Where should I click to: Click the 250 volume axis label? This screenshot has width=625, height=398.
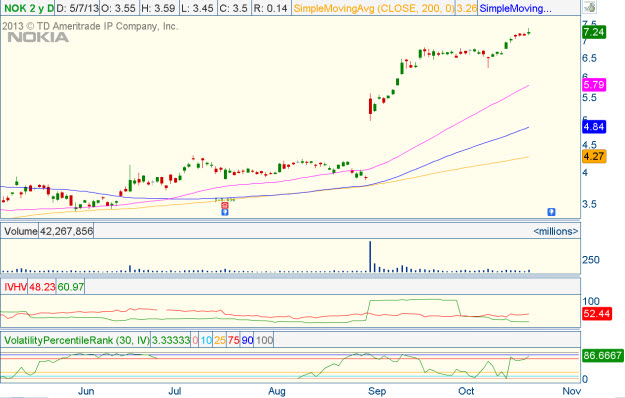pyautogui.click(x=591, y=260)
